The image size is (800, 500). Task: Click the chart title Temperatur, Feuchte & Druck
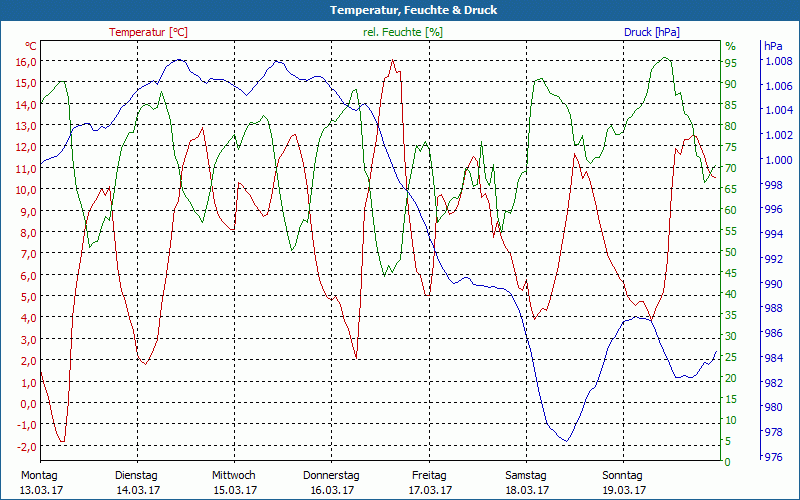[x=399, y=10]
